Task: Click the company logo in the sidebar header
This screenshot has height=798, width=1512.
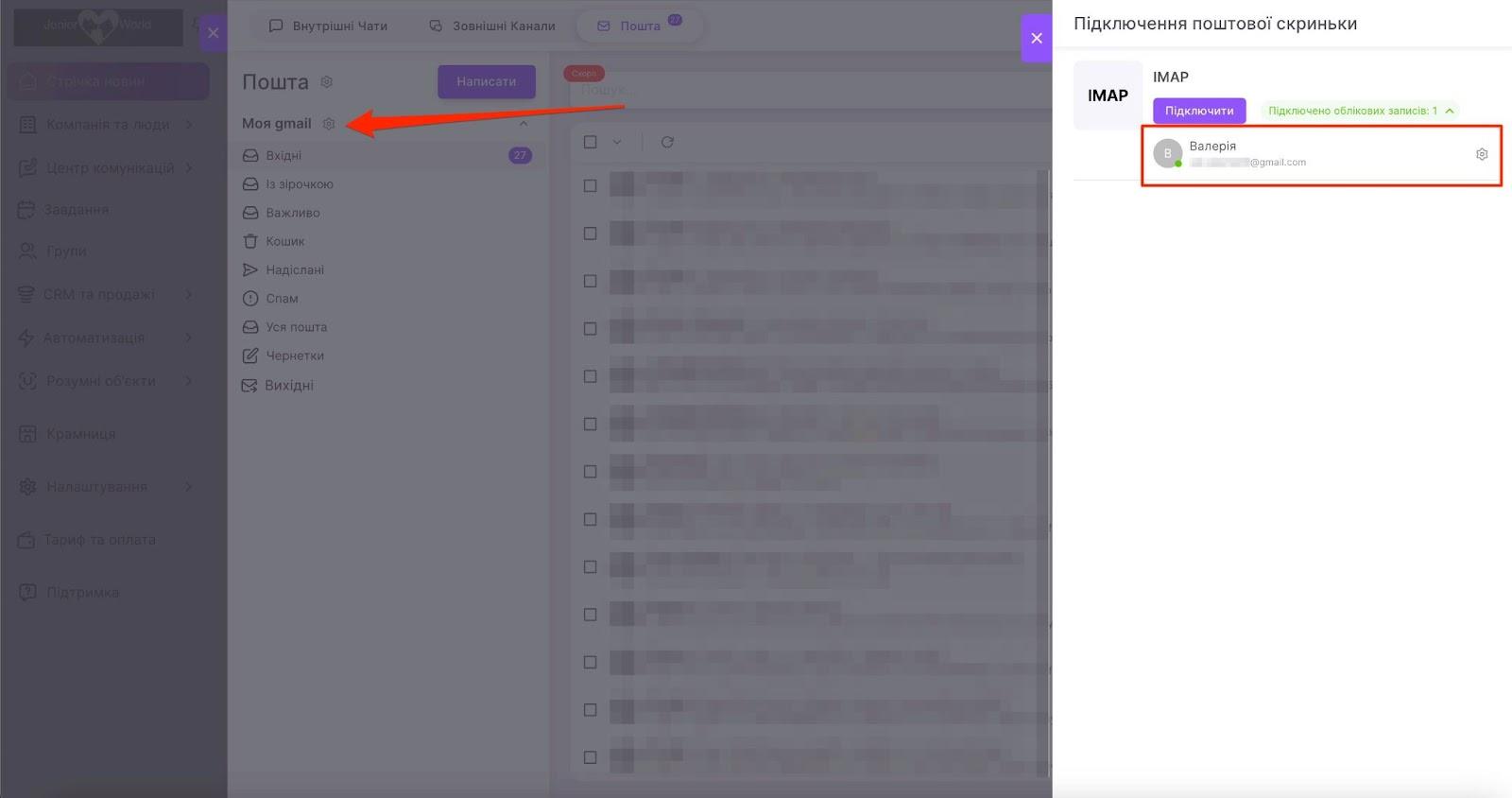Action: click(98, 27)
